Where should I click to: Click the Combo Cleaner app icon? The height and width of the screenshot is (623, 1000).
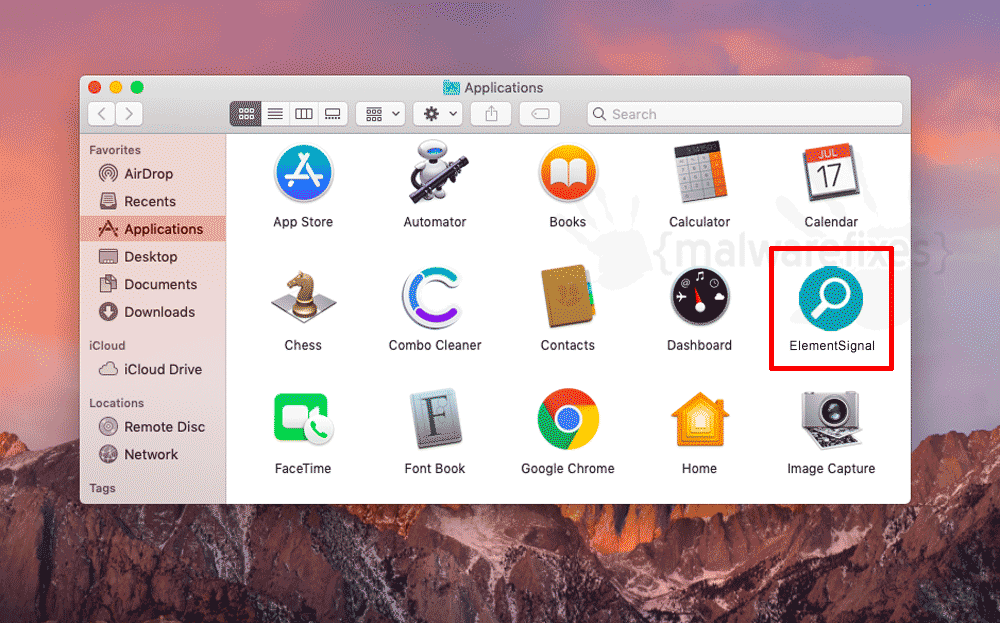click(x=434, y=297)
